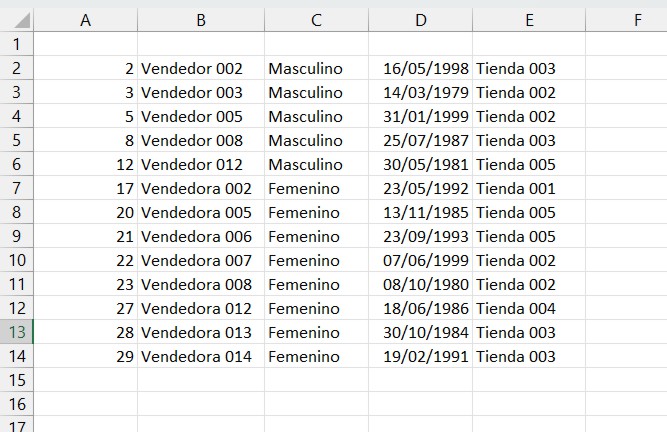Viewport: 667px width, 432px height.
Task: Select column B header
Action: click(x=201, y=20)
